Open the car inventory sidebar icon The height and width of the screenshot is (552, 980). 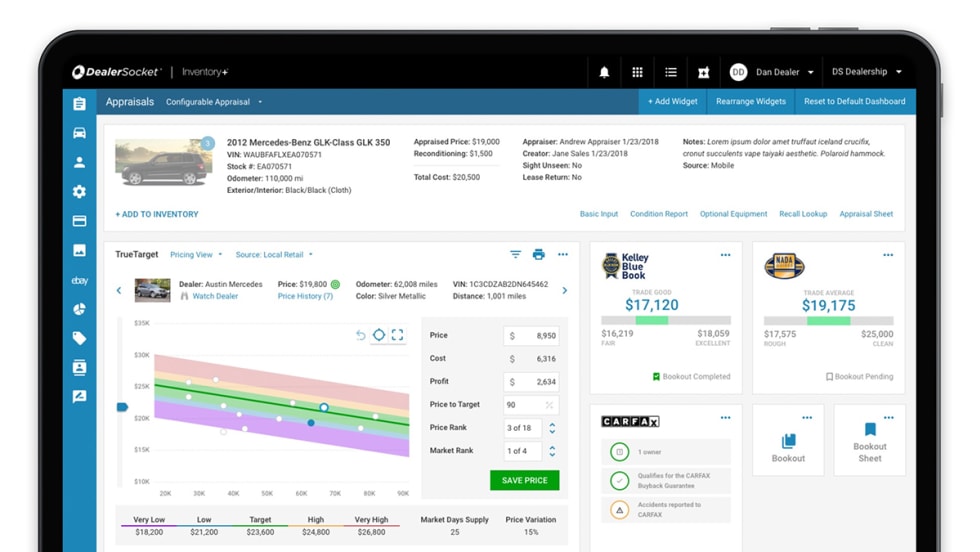pyautogui.click(x=80, y=133)
